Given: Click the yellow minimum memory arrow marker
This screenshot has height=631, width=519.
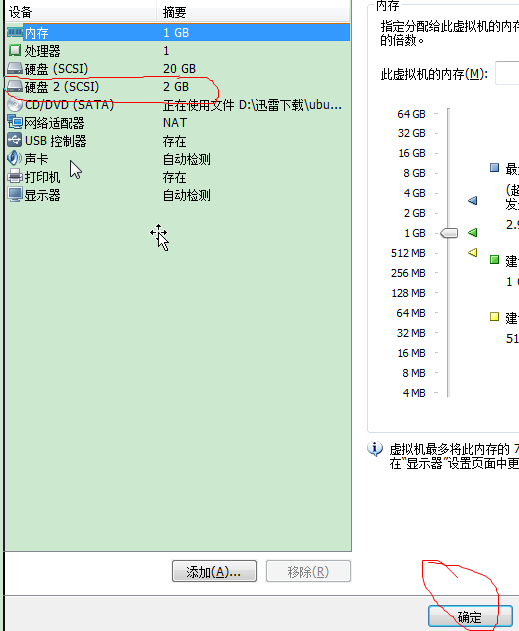Looking at the screenshot, I should pos(473,252).
